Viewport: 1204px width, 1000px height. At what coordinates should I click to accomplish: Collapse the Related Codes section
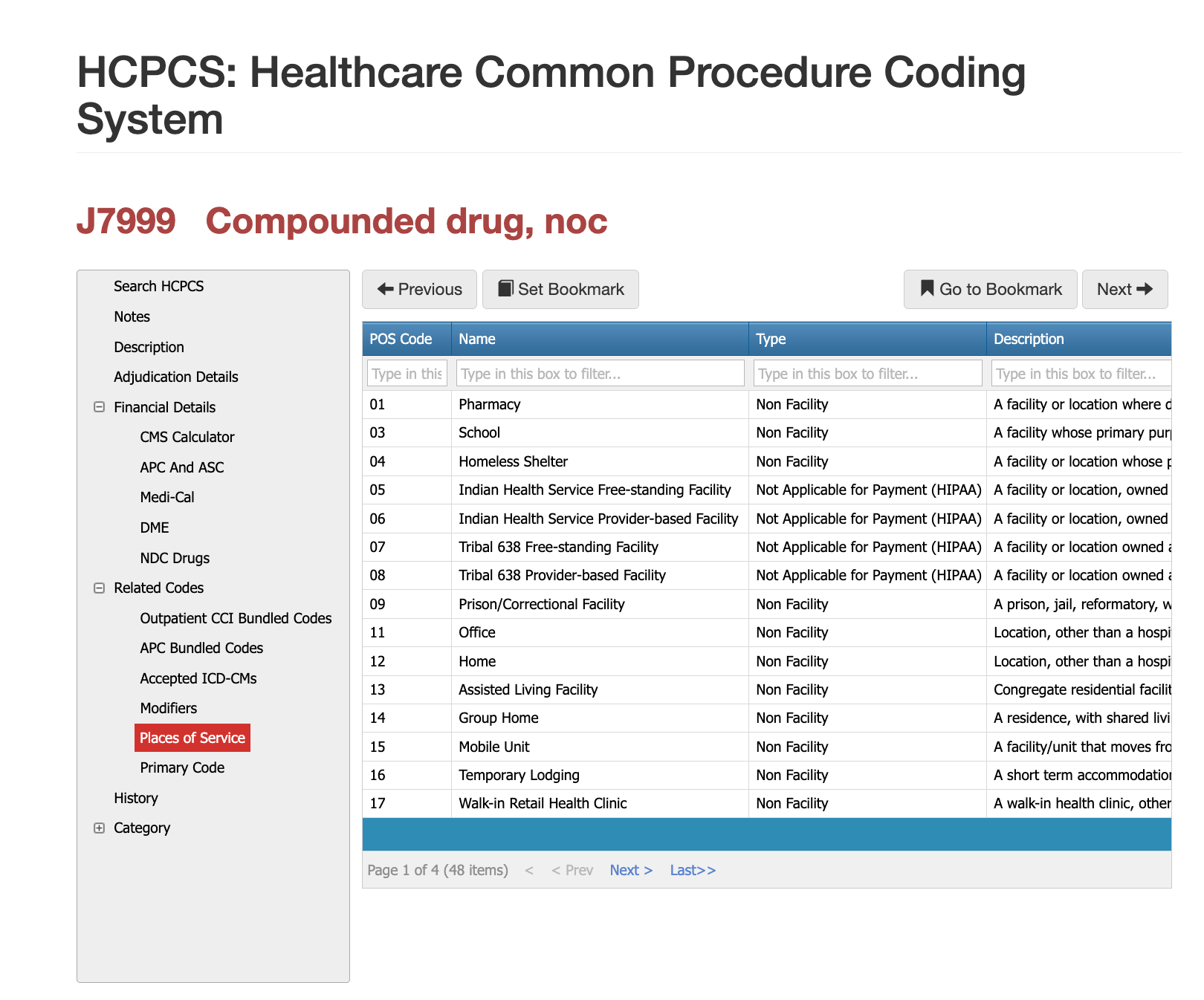click(x=99, y=588)
